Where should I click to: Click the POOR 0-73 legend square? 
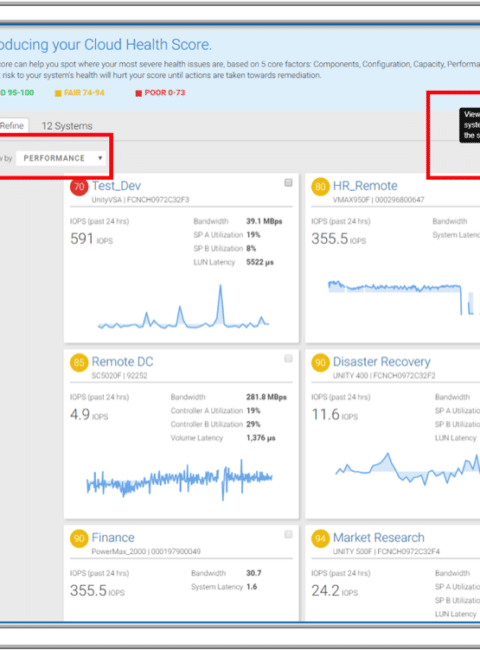coord(138,93)
